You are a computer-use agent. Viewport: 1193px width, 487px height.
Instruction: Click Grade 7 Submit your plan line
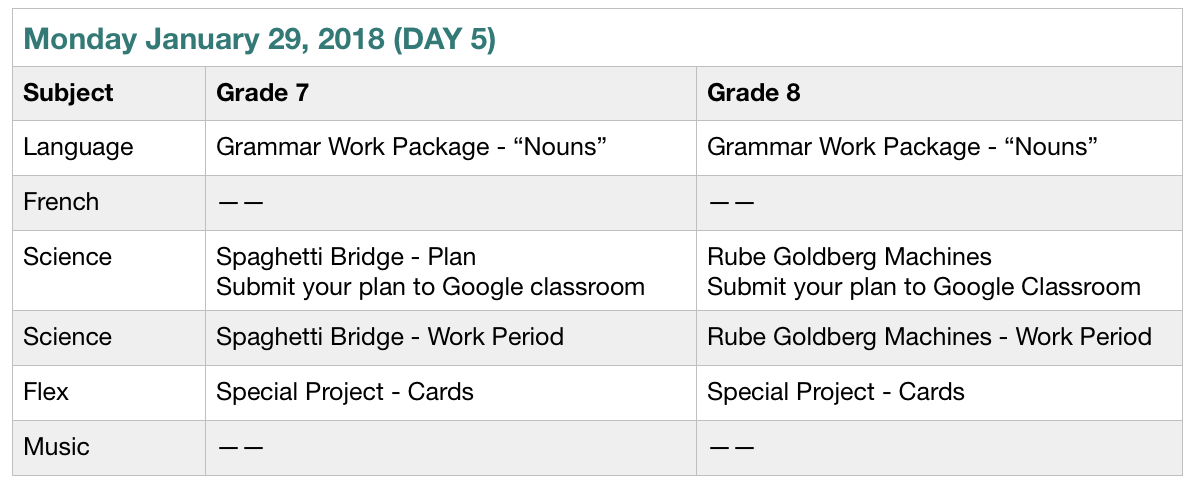(x=430, y=287)
